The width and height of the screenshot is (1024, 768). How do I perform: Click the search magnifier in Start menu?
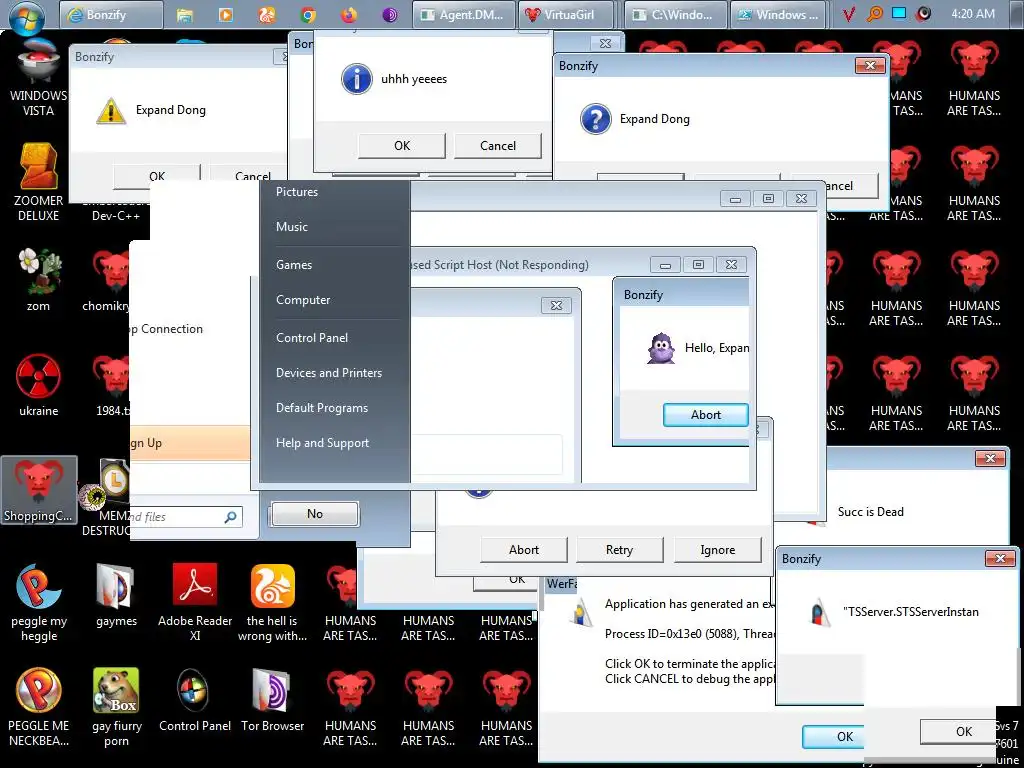coord(231,517)
